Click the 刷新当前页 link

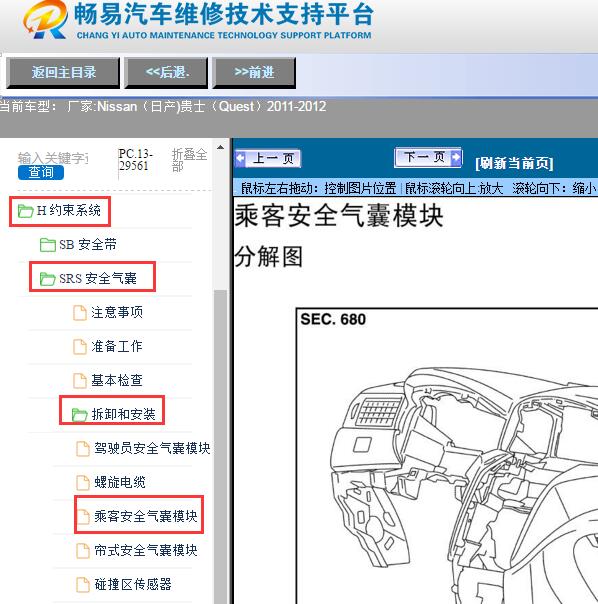click(514, 163)
